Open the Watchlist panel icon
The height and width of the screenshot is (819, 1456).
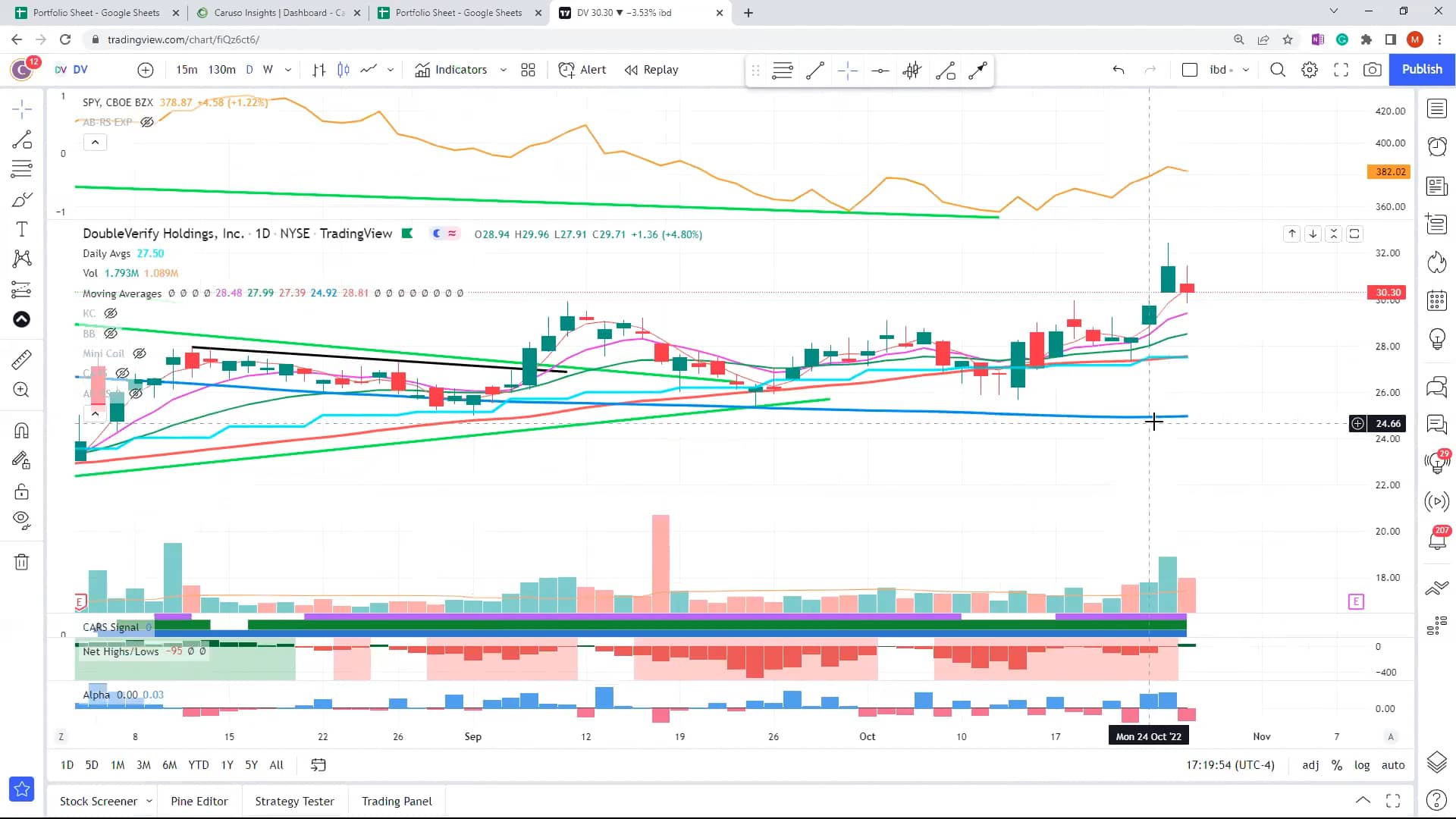[x=1436, y=108]
